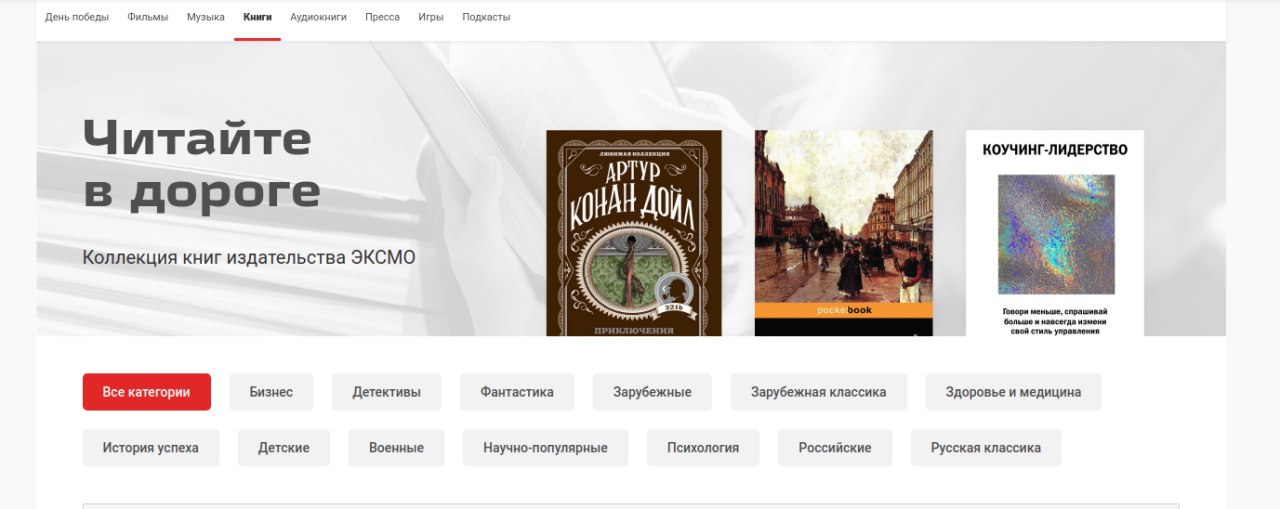Open the pocketbook street painting cover
The image size is (1280, 509).
(844, 233)
